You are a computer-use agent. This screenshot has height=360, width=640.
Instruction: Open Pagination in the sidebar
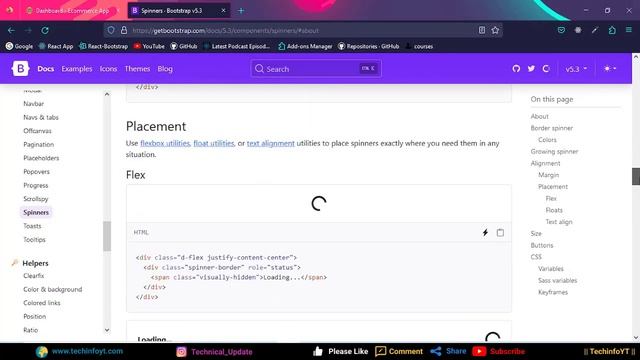[38, 144]
